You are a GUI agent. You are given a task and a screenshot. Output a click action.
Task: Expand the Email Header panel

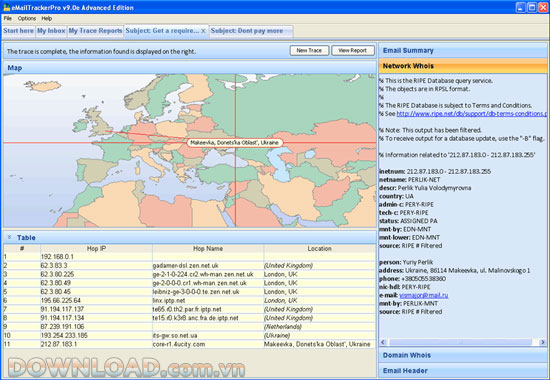(463, 371)
